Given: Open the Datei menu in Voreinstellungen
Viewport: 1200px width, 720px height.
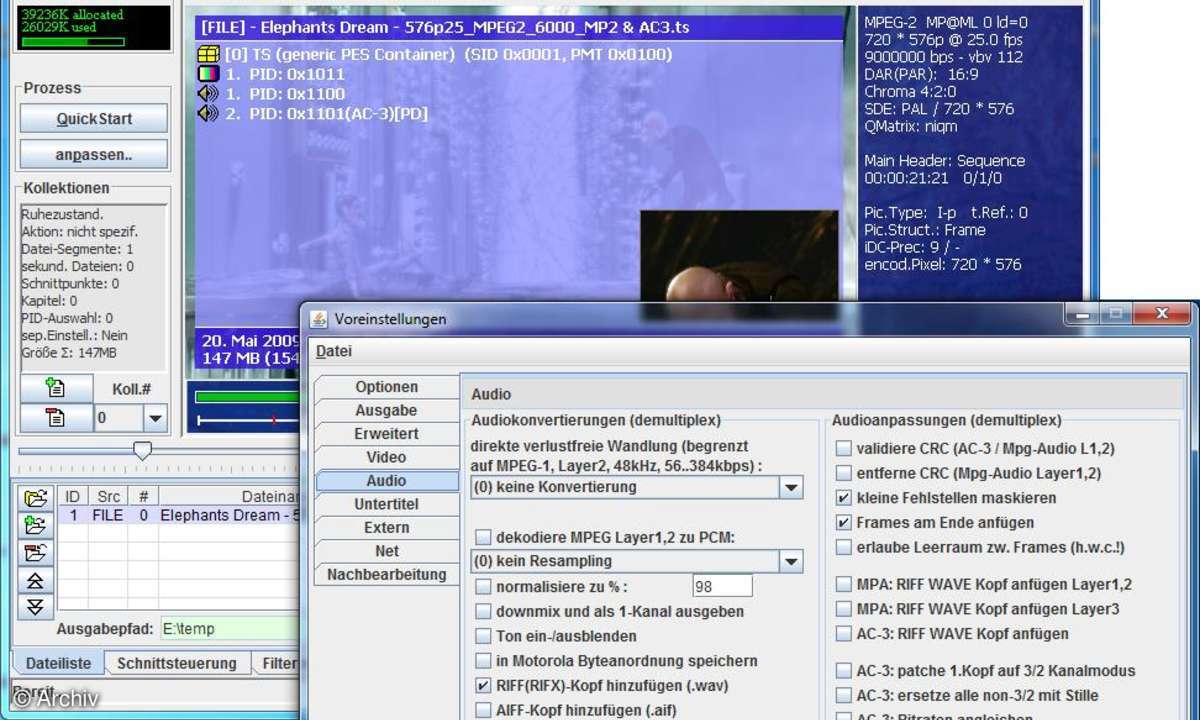Looking at the screenshot, I should tap(334, 351).
